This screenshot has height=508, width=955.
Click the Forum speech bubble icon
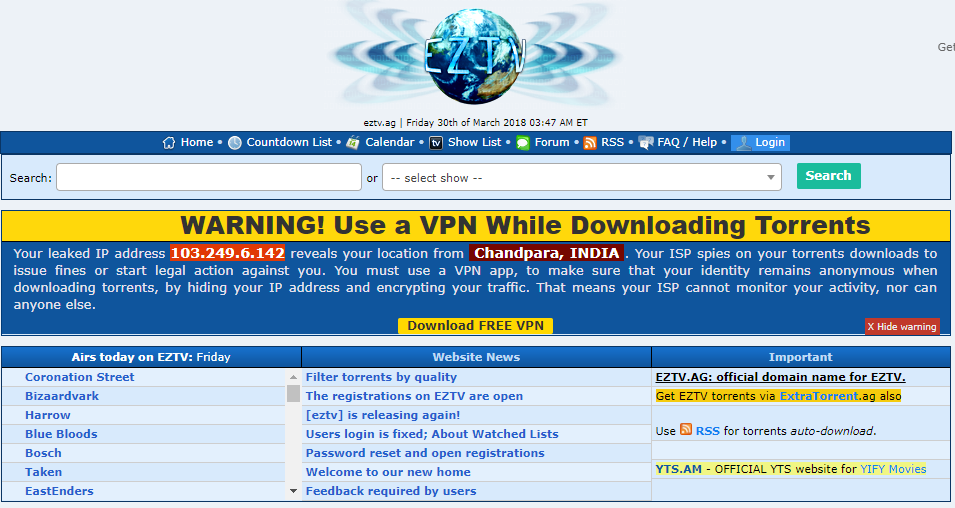[x=523, y=143]
